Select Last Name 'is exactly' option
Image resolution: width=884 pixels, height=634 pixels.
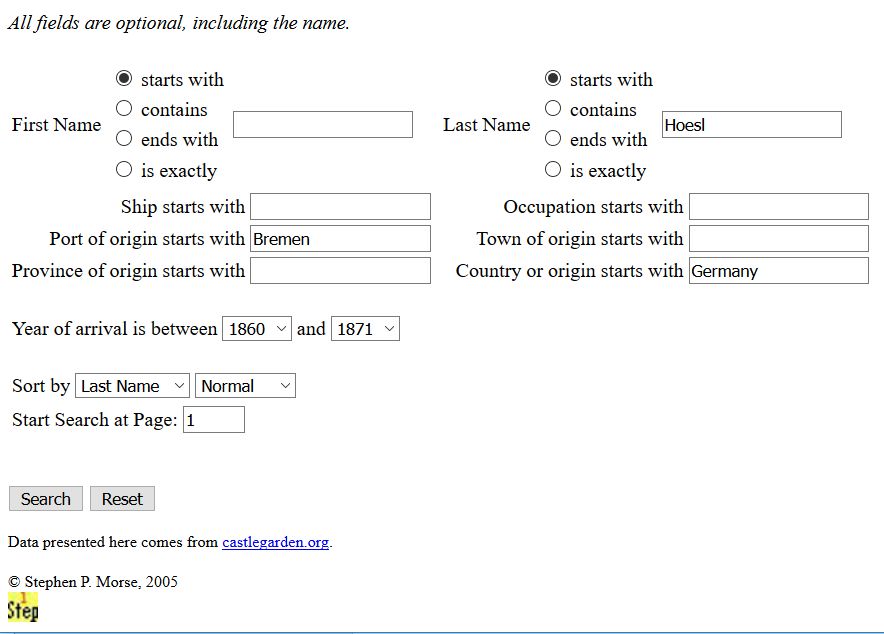tap(553, 169)
